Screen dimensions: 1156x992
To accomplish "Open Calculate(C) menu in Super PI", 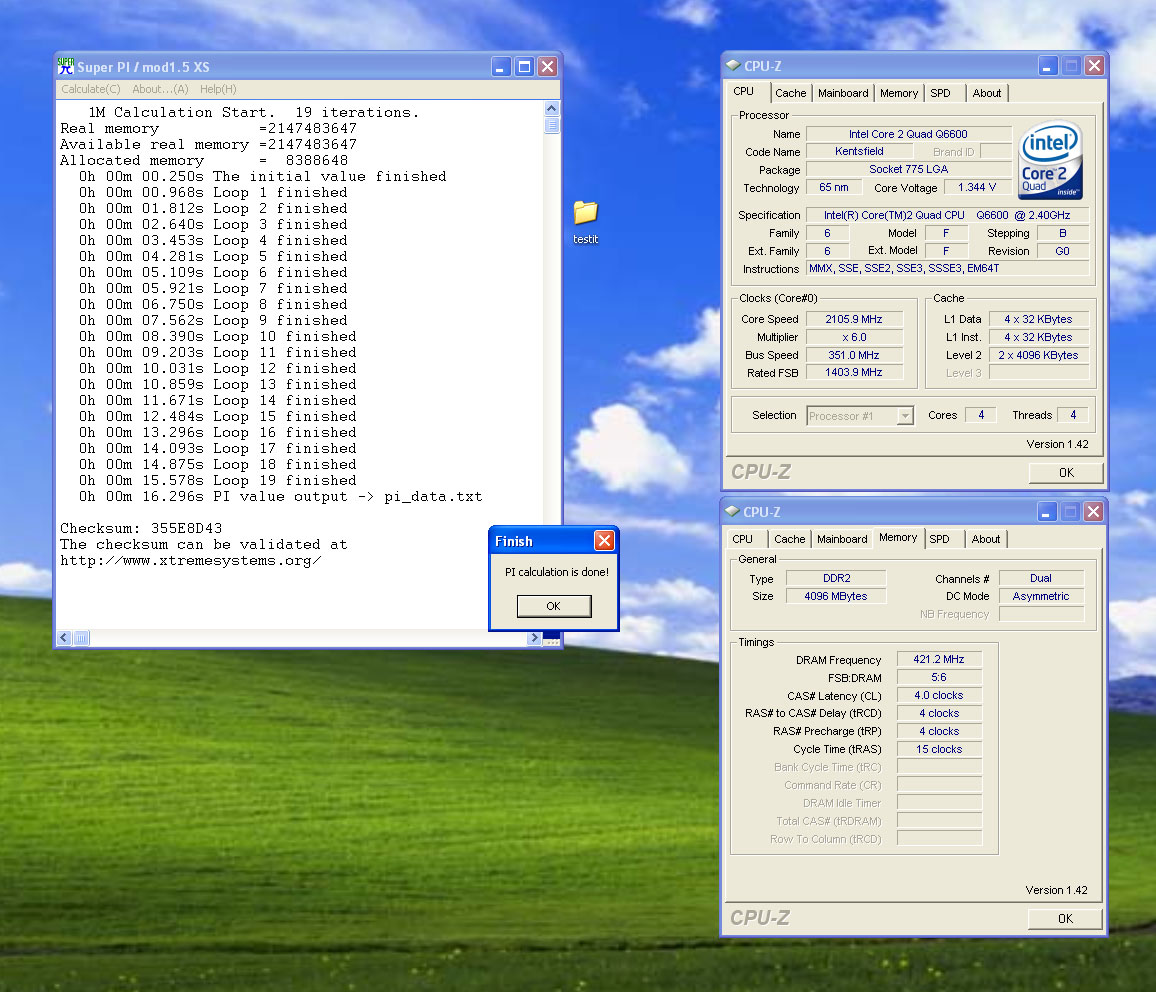I will (91, 89).
